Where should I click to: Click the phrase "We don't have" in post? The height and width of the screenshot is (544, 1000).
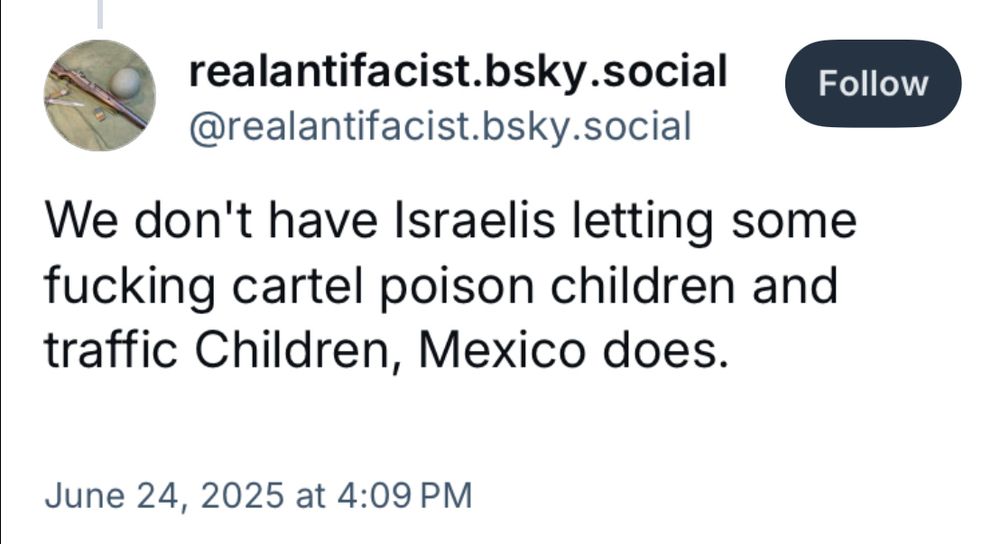tap(211, 221)
